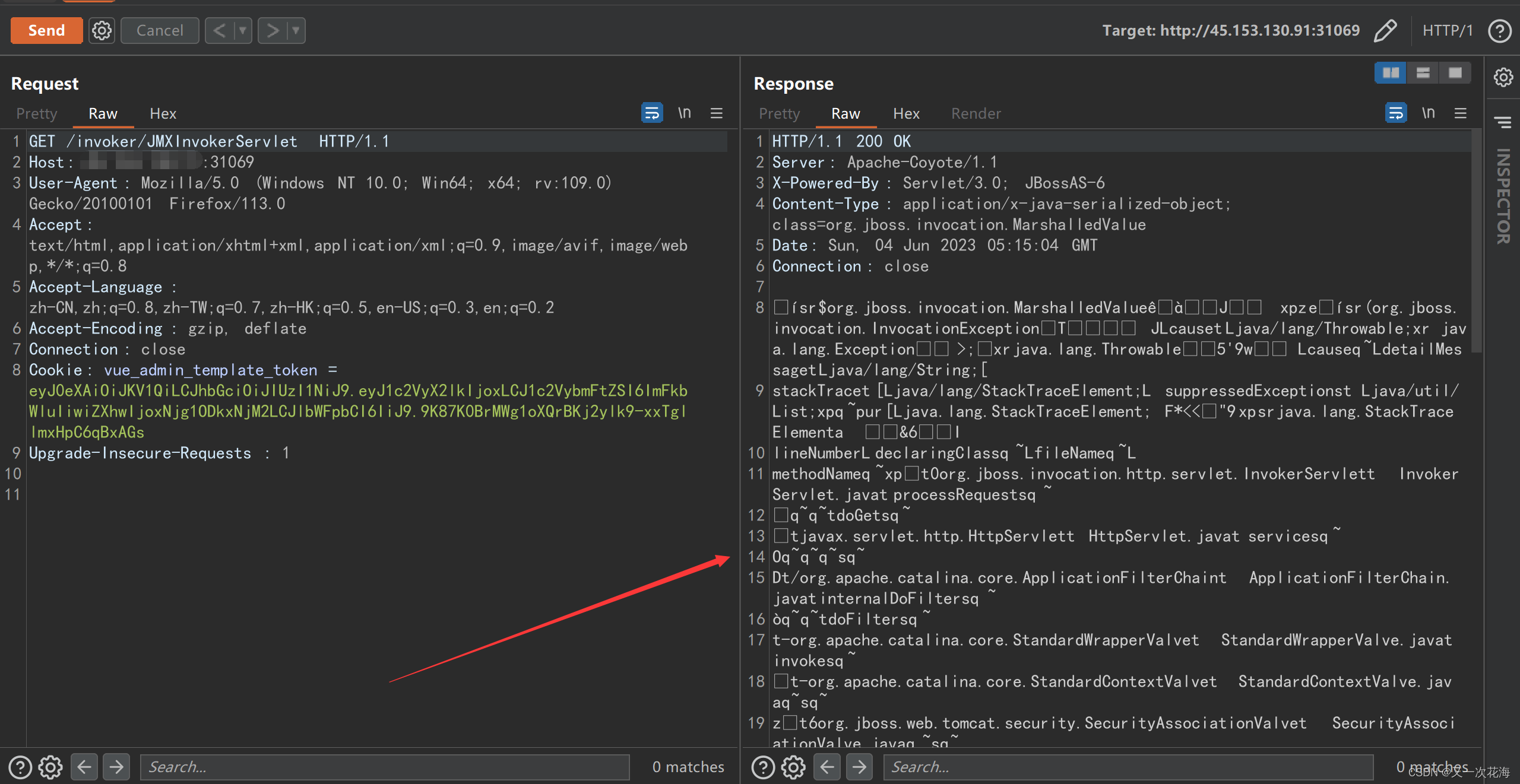The image size is (1520, 784).
Task: Open Request search help icon
Action: coord(20,767)
